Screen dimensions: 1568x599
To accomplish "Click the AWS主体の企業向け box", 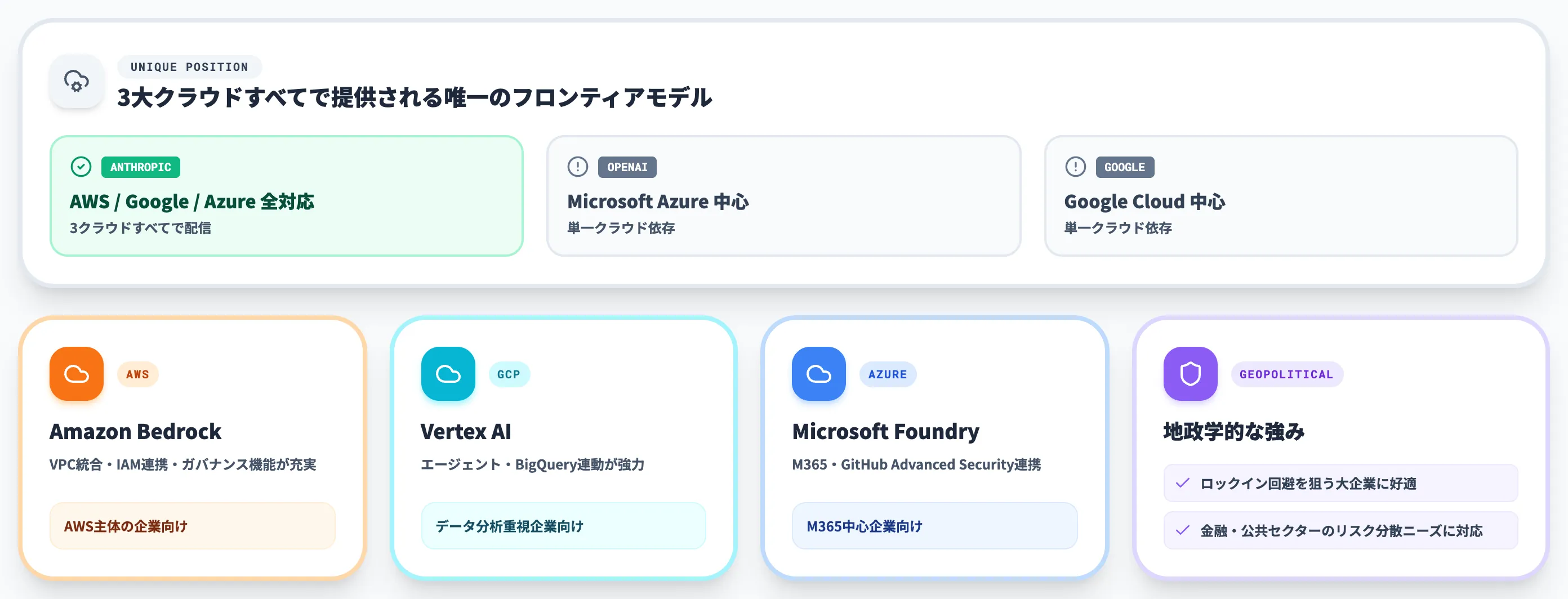I will pyautogui.click(x=193, y=526).
